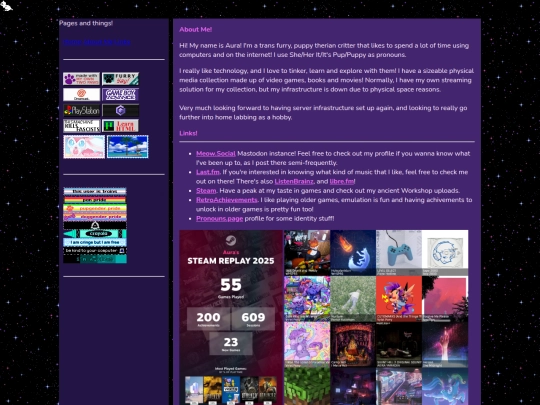Viewport: 540px width, 405px height.
Task: Click the blue palm tree sky stamp
Action: (127, 147)
